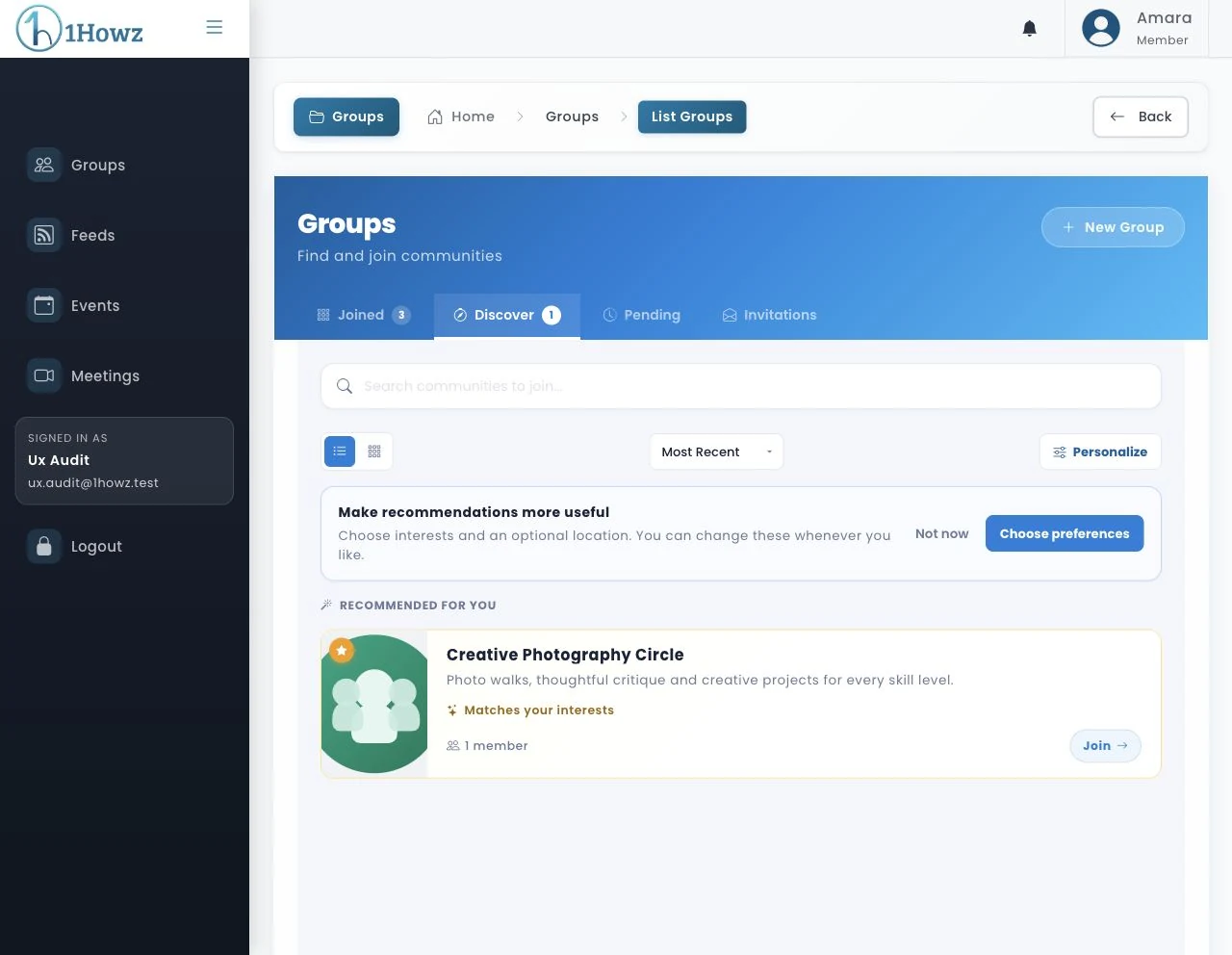Create a New Group
This screenshot has height=955, width=1232.
(1113, 227)
